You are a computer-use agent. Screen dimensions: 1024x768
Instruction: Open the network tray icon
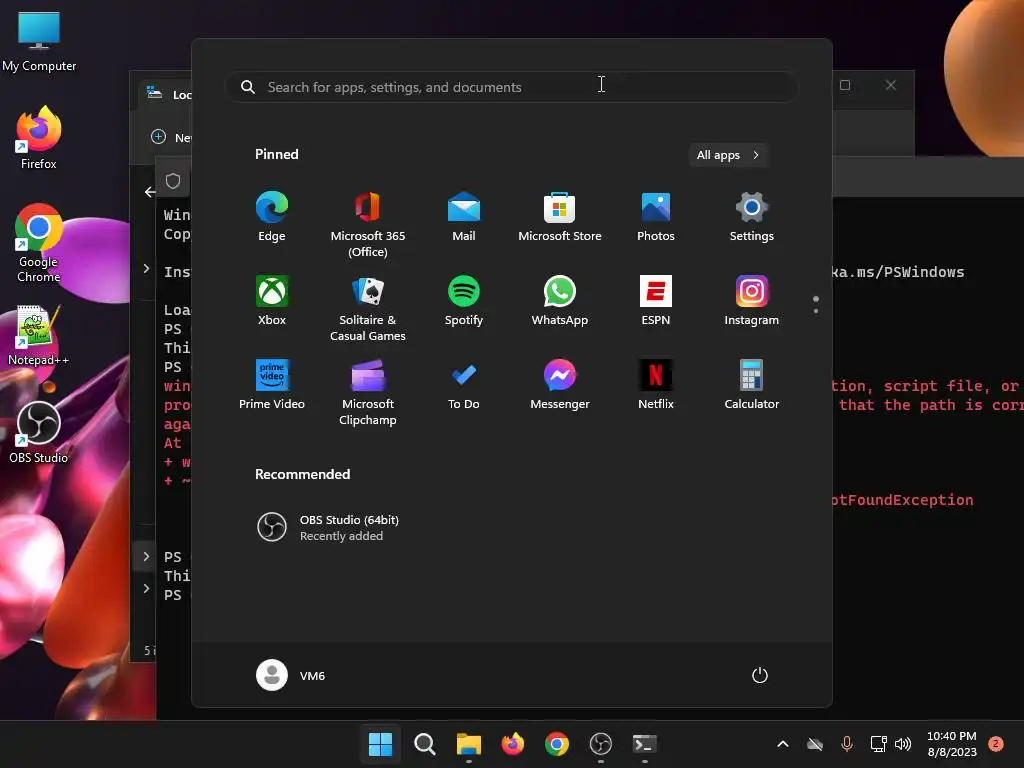click(x=878, y=744)
